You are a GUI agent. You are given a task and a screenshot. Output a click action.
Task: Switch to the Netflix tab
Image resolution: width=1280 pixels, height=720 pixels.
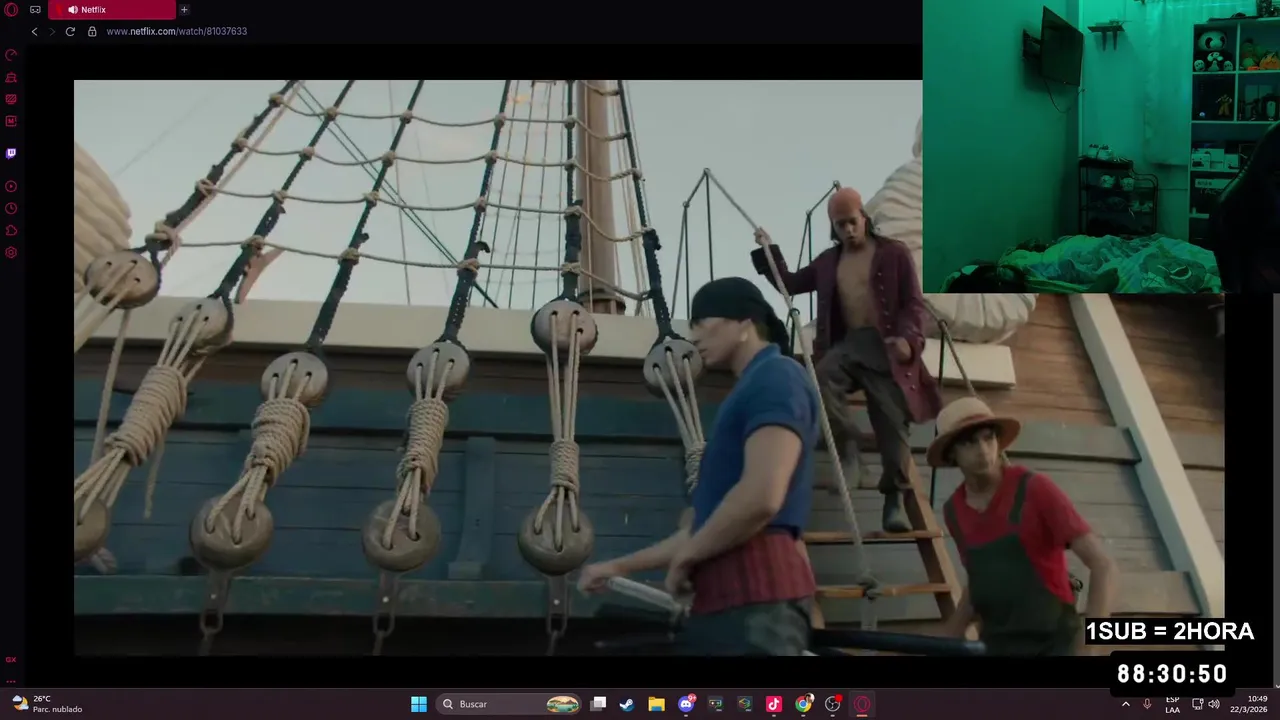click(x=112, y=10)
